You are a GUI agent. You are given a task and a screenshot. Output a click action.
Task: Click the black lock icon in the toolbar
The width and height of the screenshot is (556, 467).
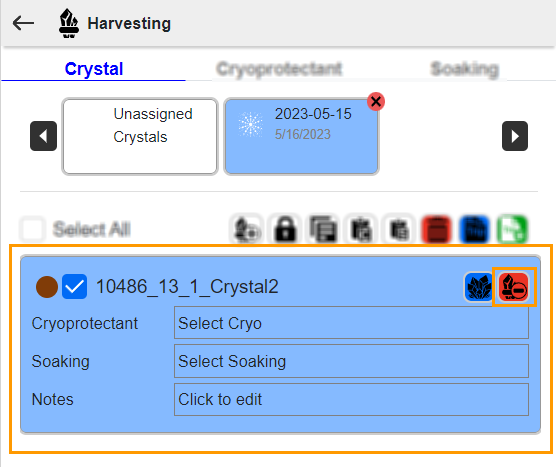[285, 229]
